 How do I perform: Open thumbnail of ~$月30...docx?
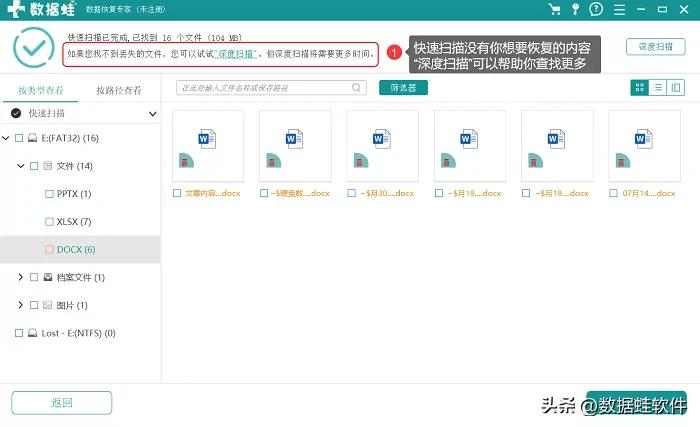(x=383, y=146)
